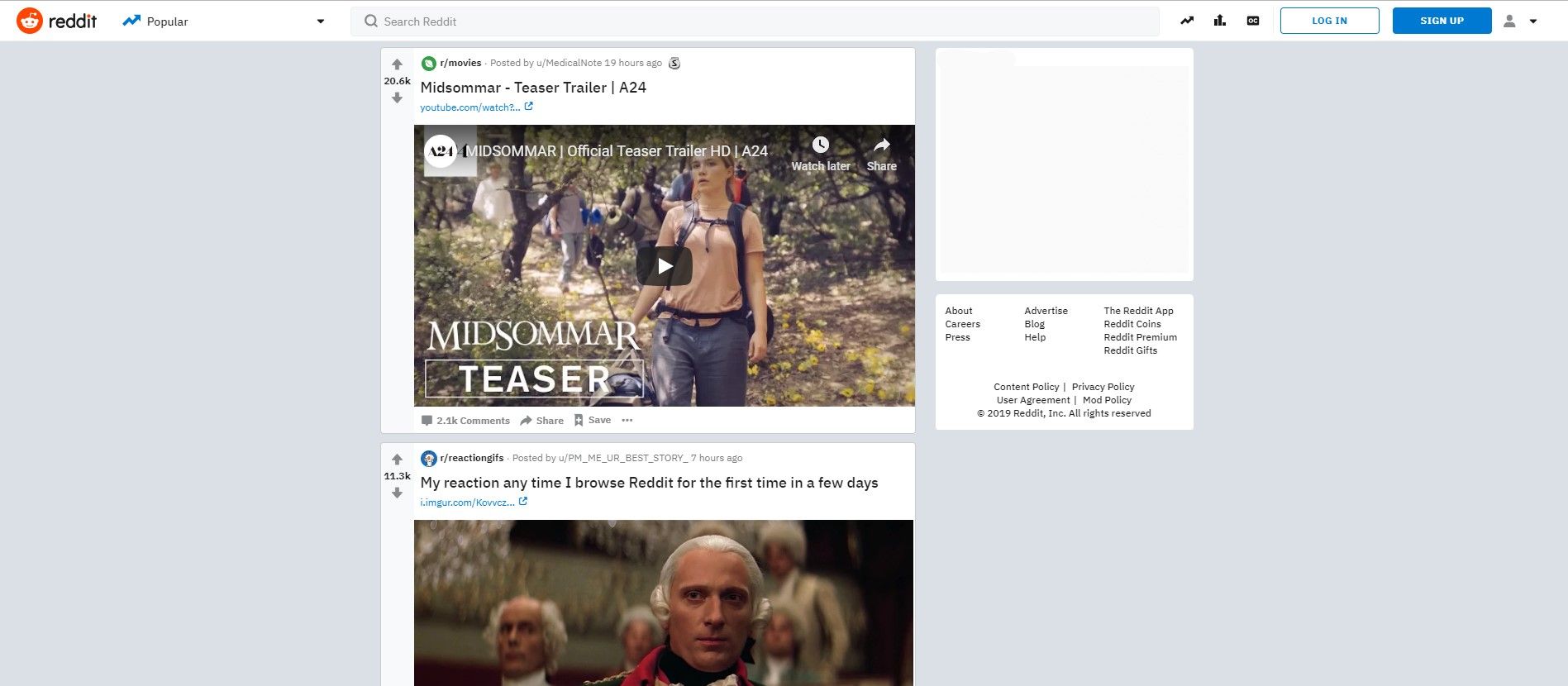Downvote the r/reactiongifs post

click(x=397, y=493)
